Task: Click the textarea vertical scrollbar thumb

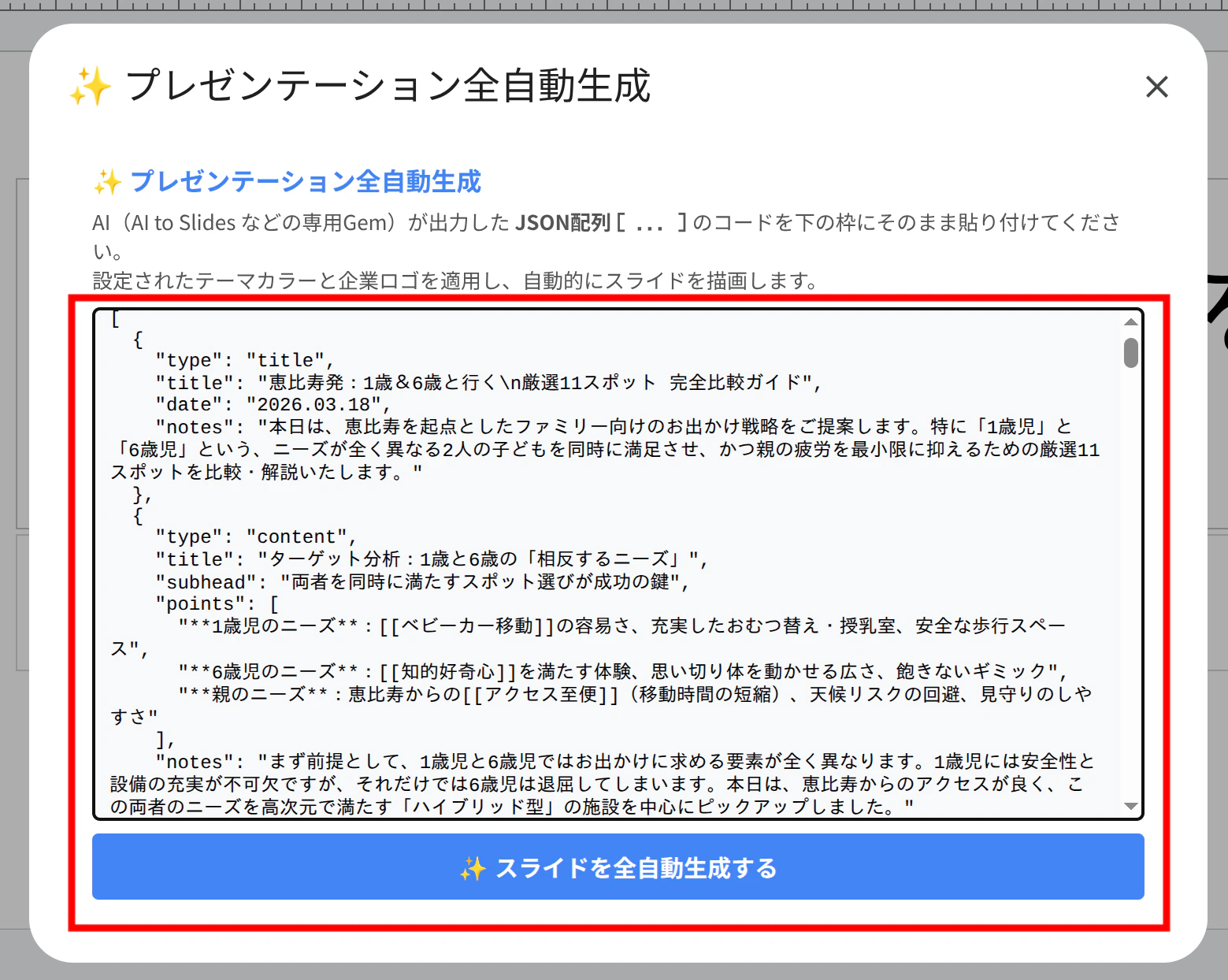Action: pyautogui.click(x=1130, y=353)
